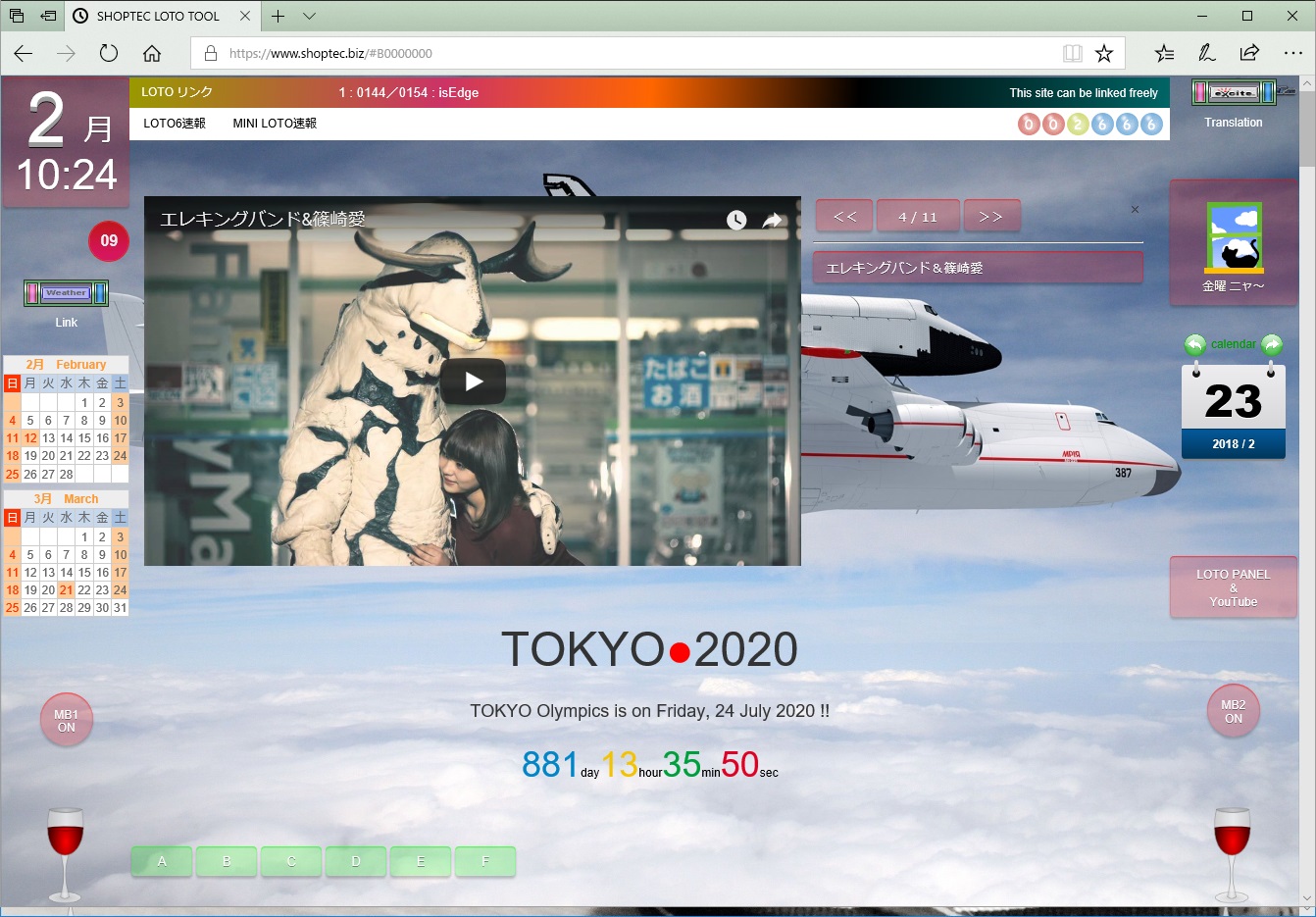Share this page via share icon
This screenshot has height=917, width=1316.
pos(1249,53)
